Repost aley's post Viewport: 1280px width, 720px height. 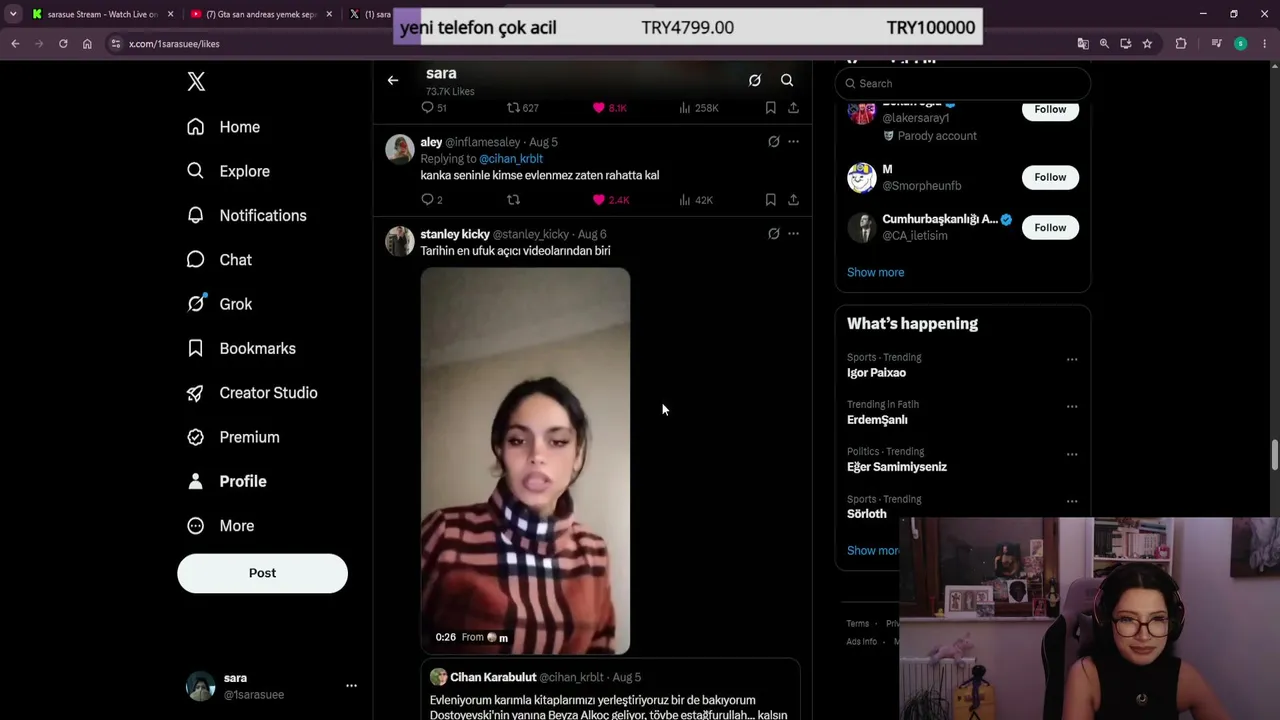click(x=513, y=200)
